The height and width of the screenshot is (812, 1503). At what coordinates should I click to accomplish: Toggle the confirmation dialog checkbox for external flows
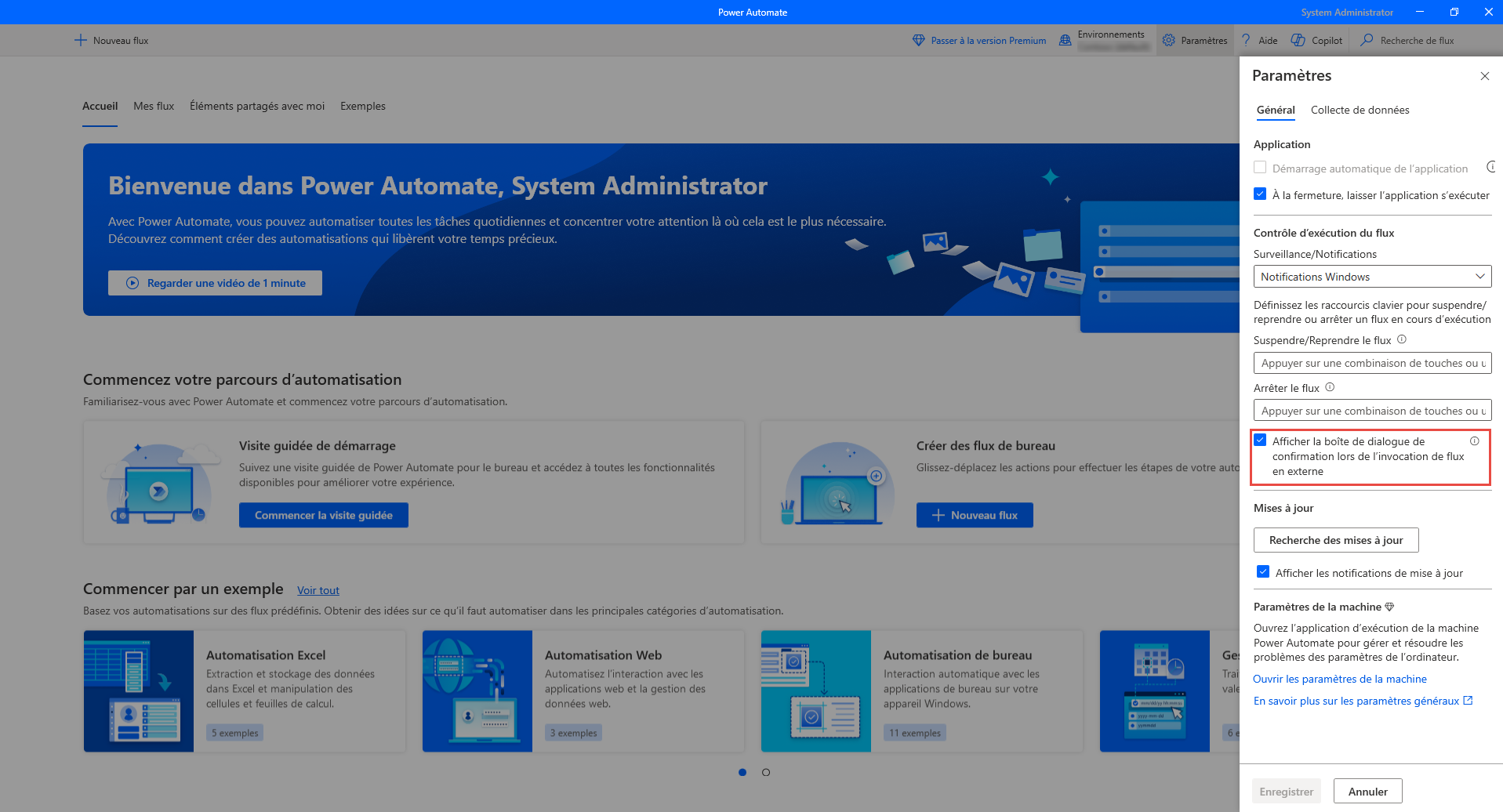[1260, 440]
